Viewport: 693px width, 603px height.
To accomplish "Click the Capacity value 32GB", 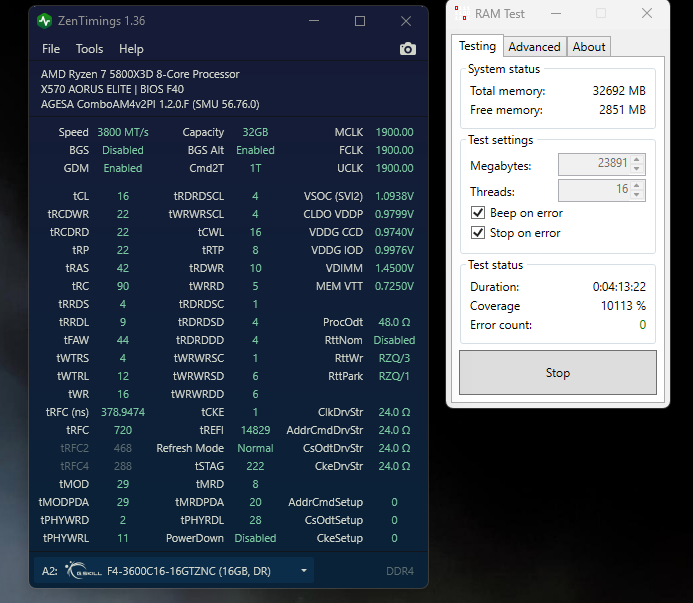I will pos(255,132).
